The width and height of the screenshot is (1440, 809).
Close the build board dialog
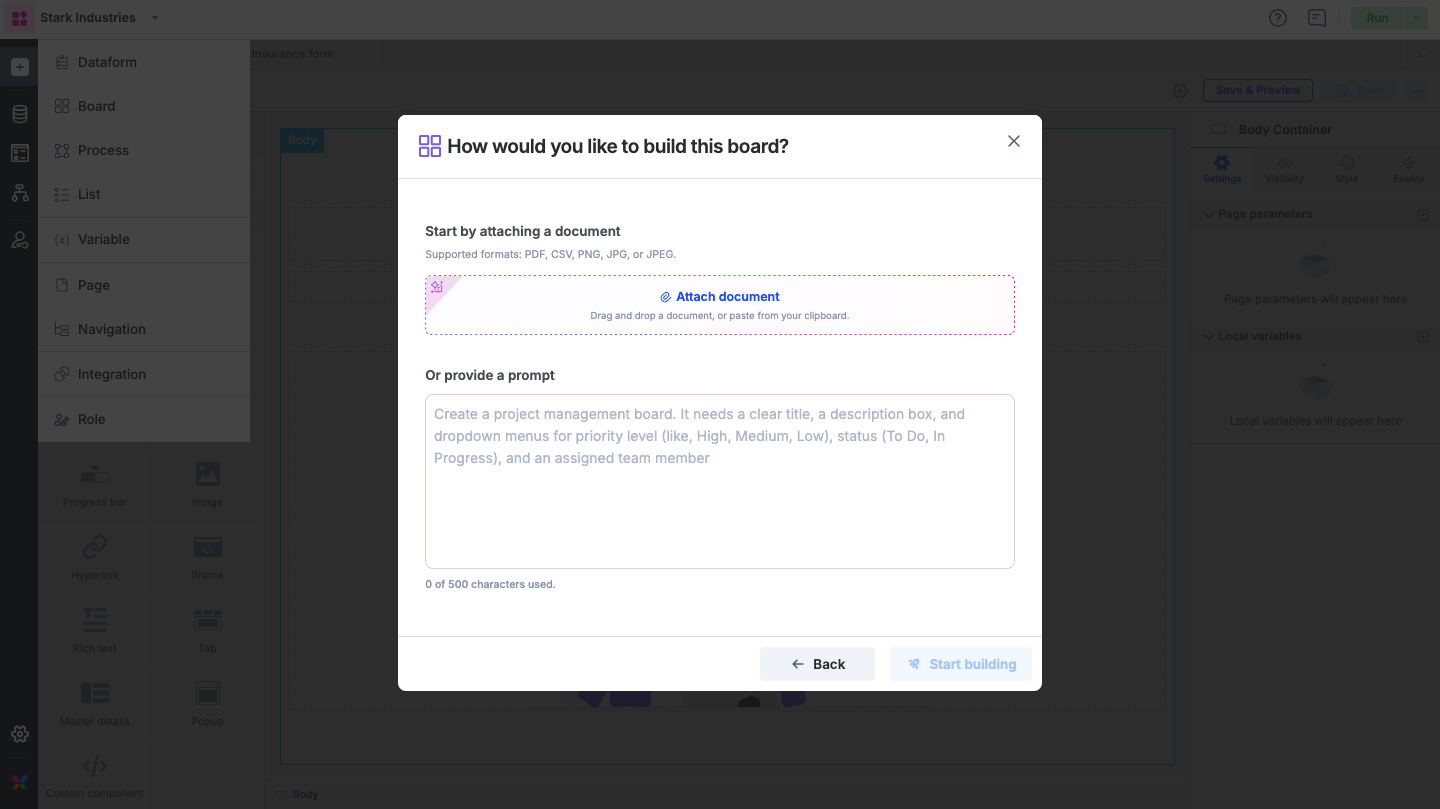1013,141
